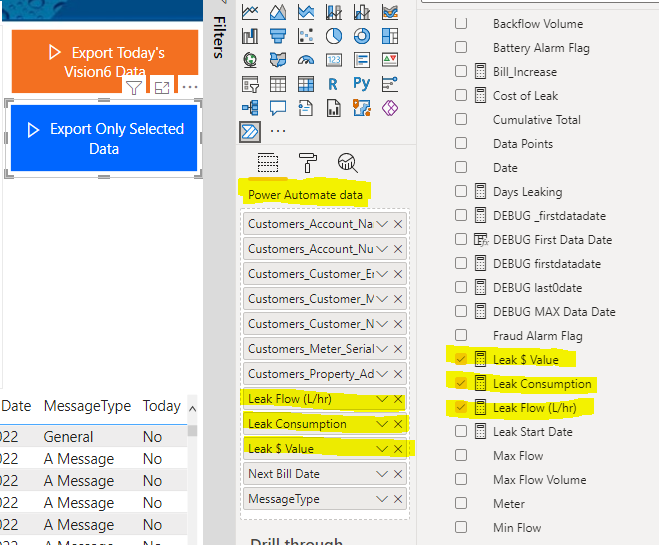The image size is (659, 545).
Task: Remove Customers_Customer_N field with X
Action: coord(398,324)
